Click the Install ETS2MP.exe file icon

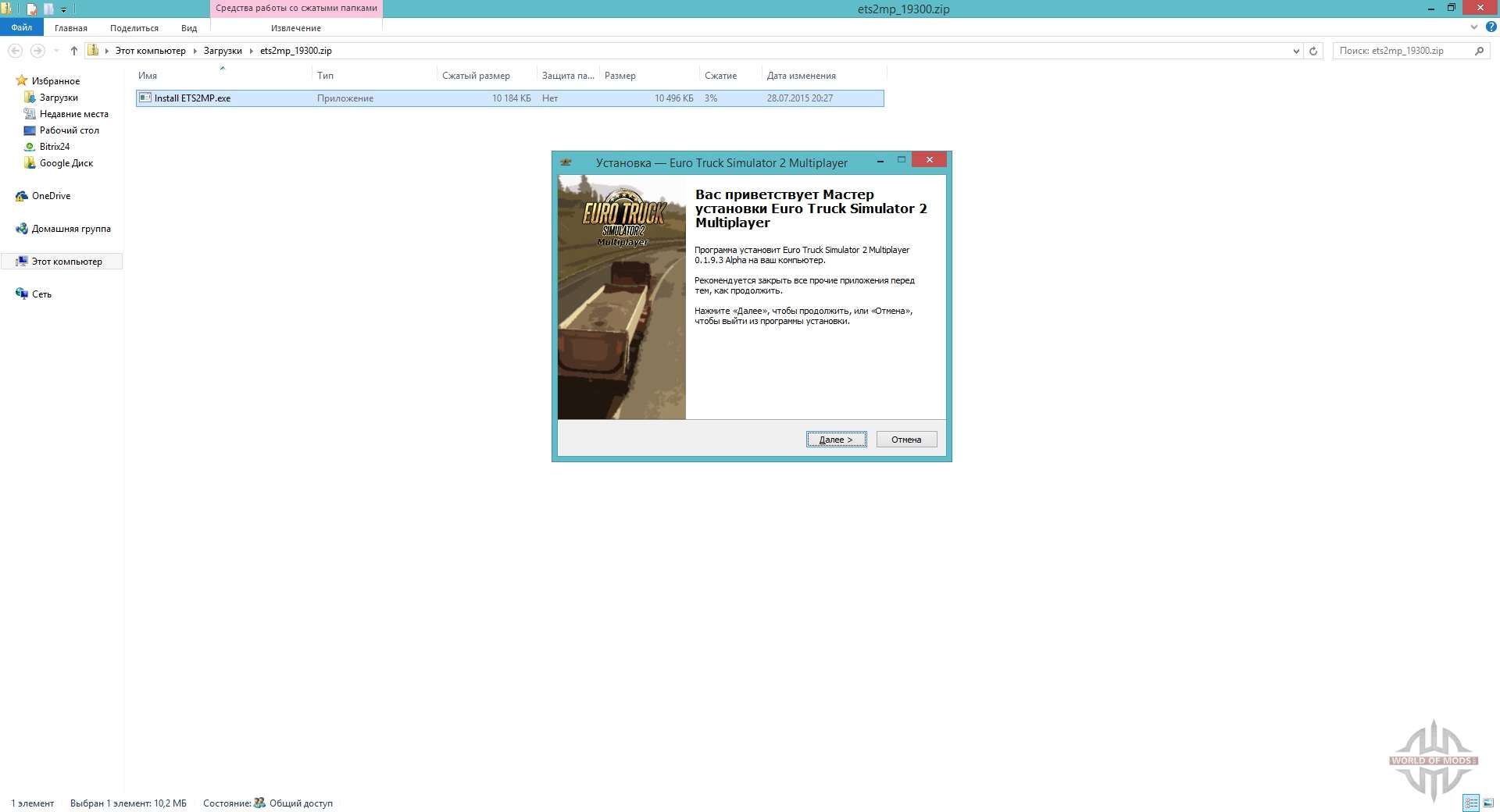coord(145,98)
